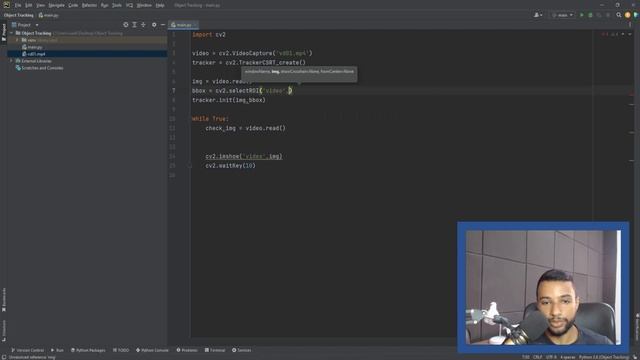
Task: Open the main run configuration dropdown
Action: [562, 15]
